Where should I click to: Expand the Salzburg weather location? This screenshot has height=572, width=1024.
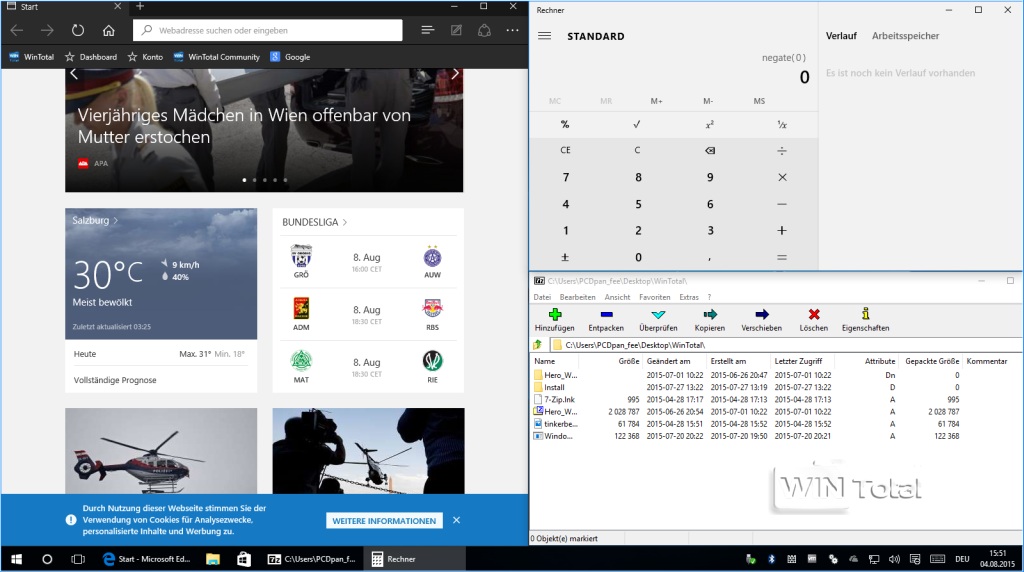pyautogui.click(x=95, y=221)
